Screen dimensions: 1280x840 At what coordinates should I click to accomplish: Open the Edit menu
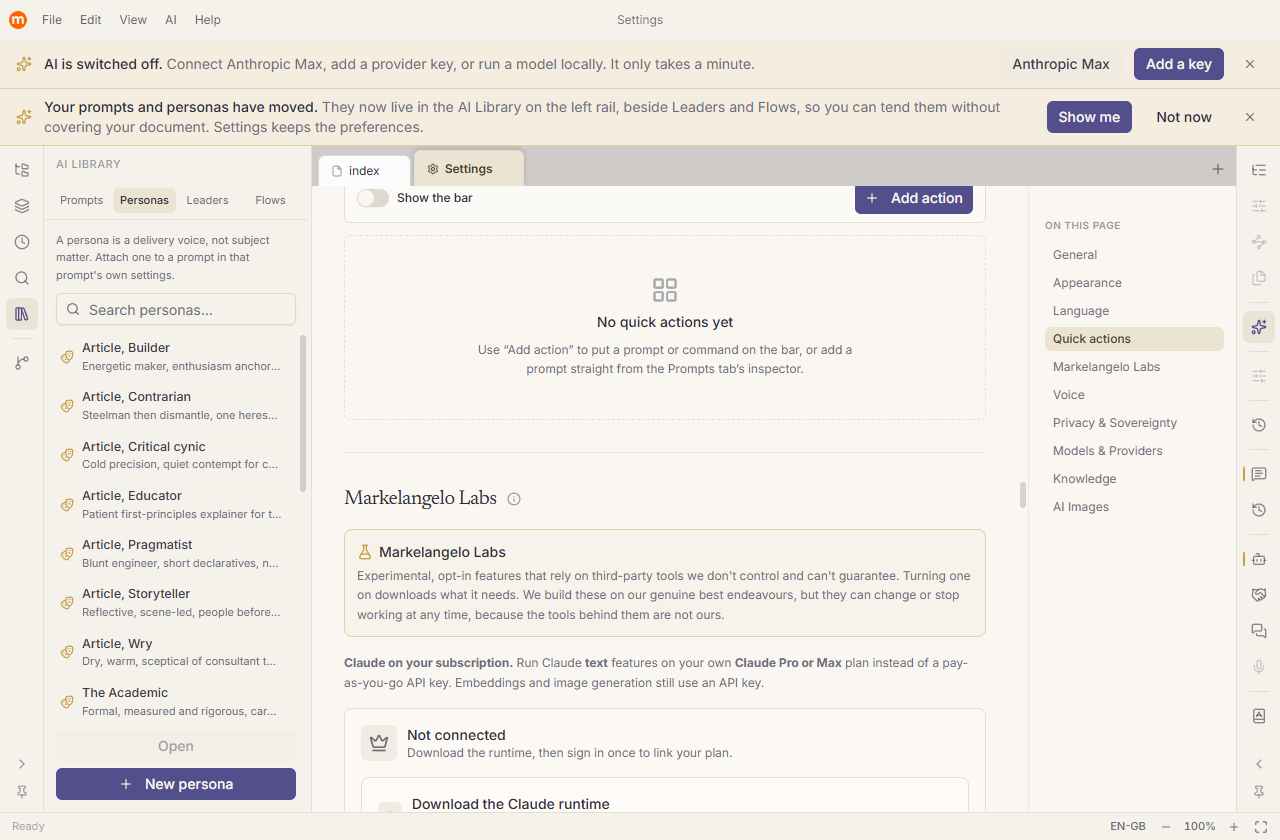click(91, 20)
